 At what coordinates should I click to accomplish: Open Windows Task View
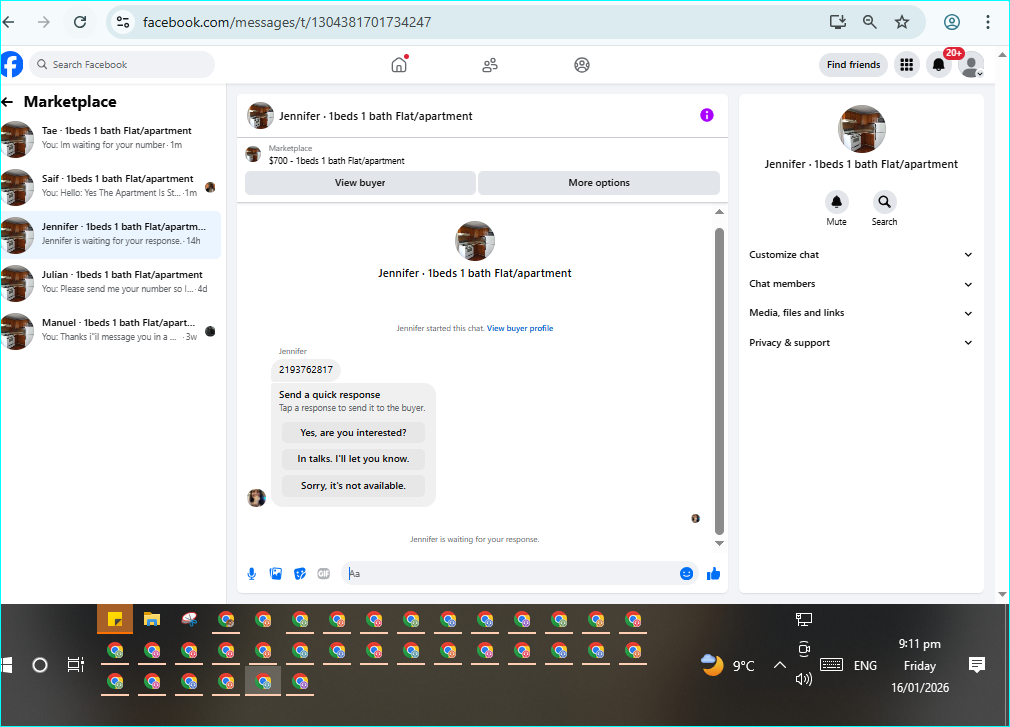[x=76, y=665]
